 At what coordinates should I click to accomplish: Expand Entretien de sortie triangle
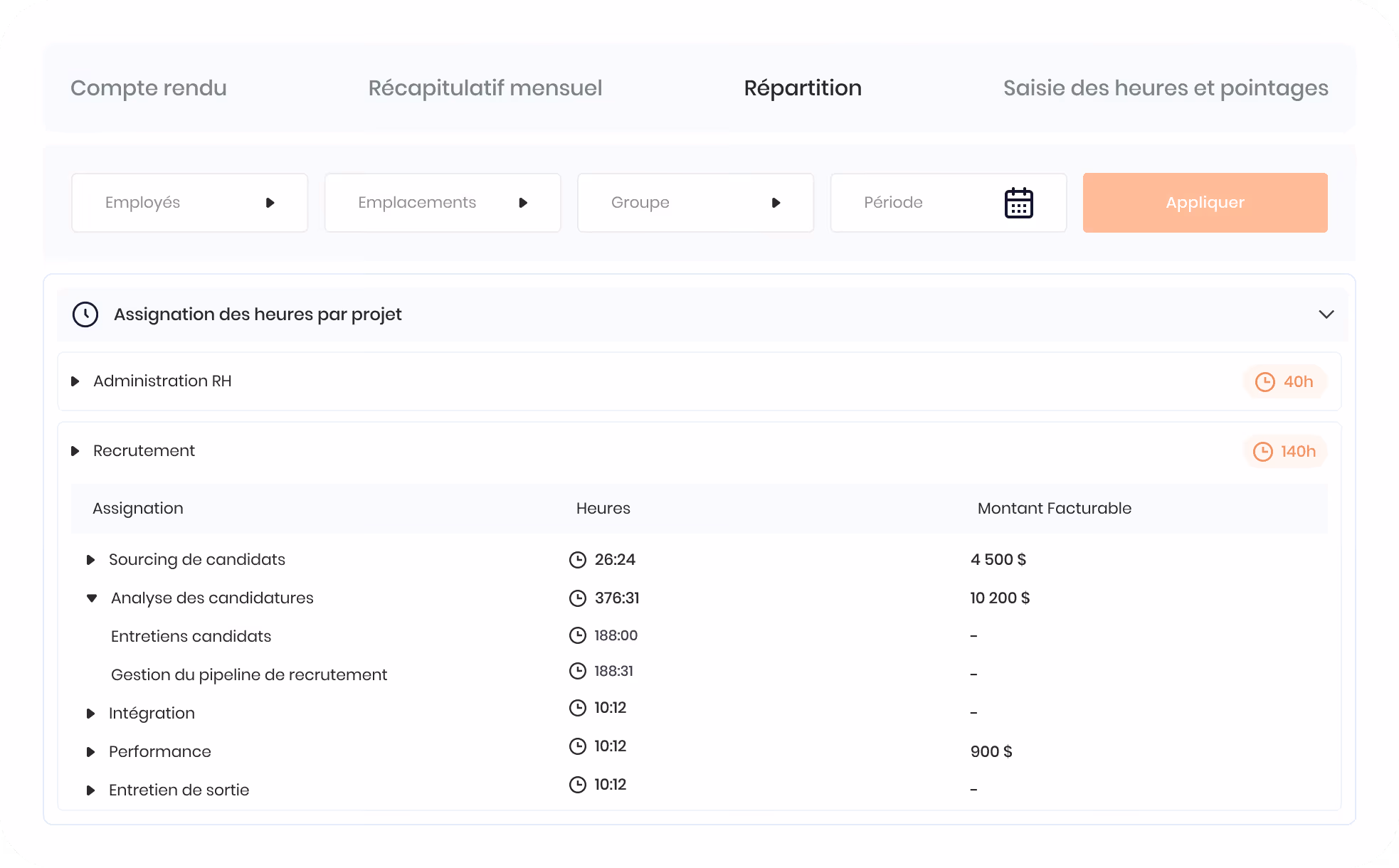coord(90,790)
